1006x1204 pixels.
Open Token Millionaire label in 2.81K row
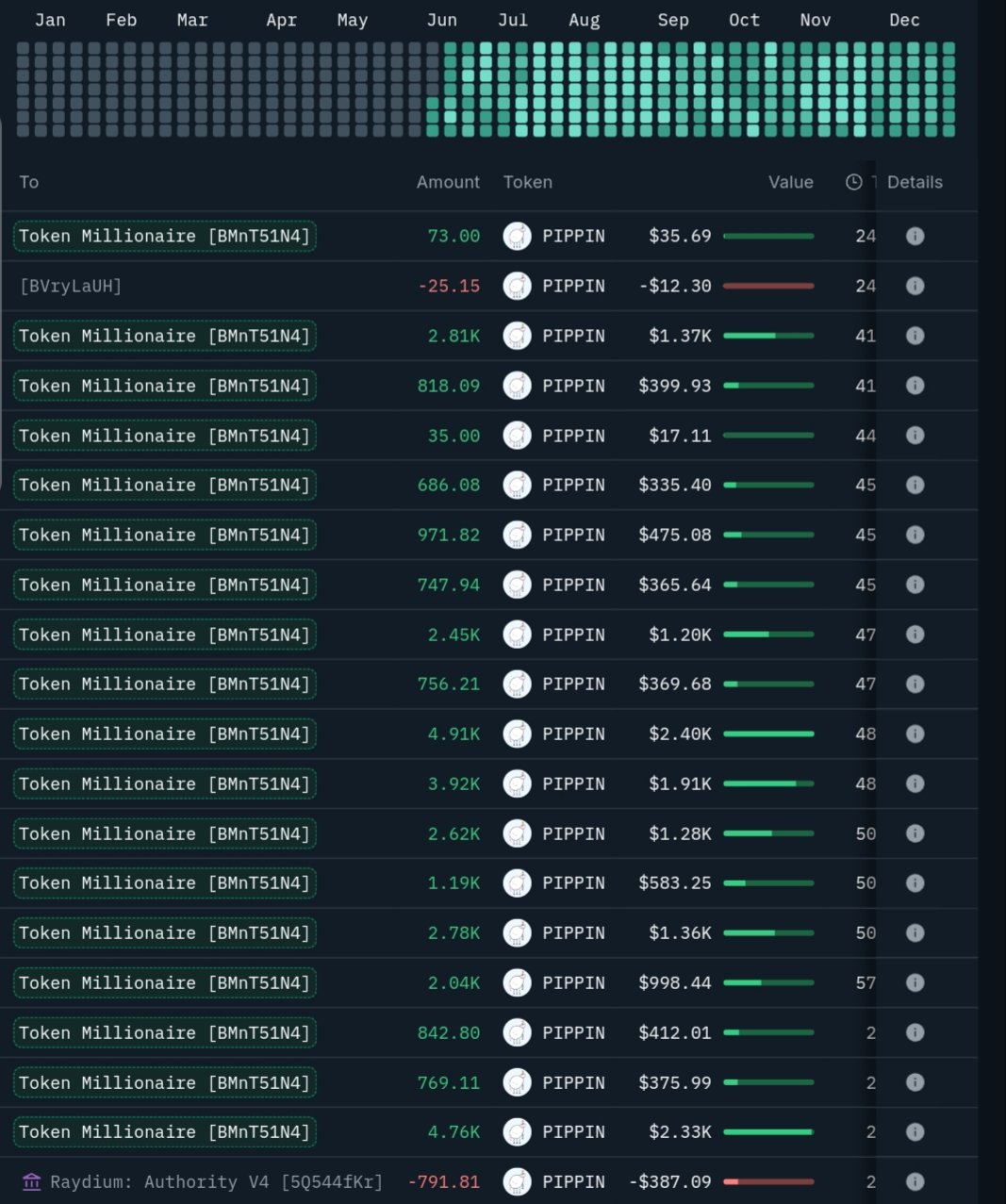coord(164,336)
